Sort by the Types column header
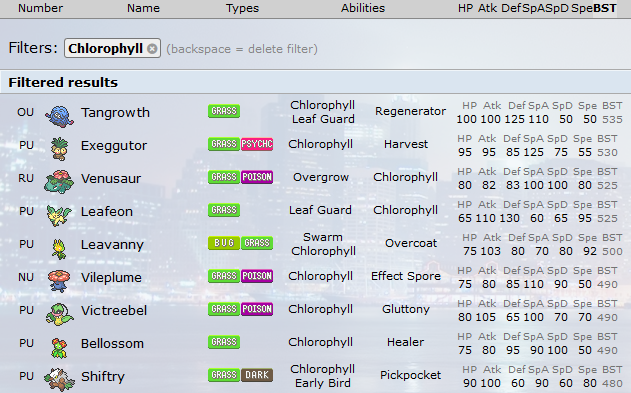 click(242, 8)
